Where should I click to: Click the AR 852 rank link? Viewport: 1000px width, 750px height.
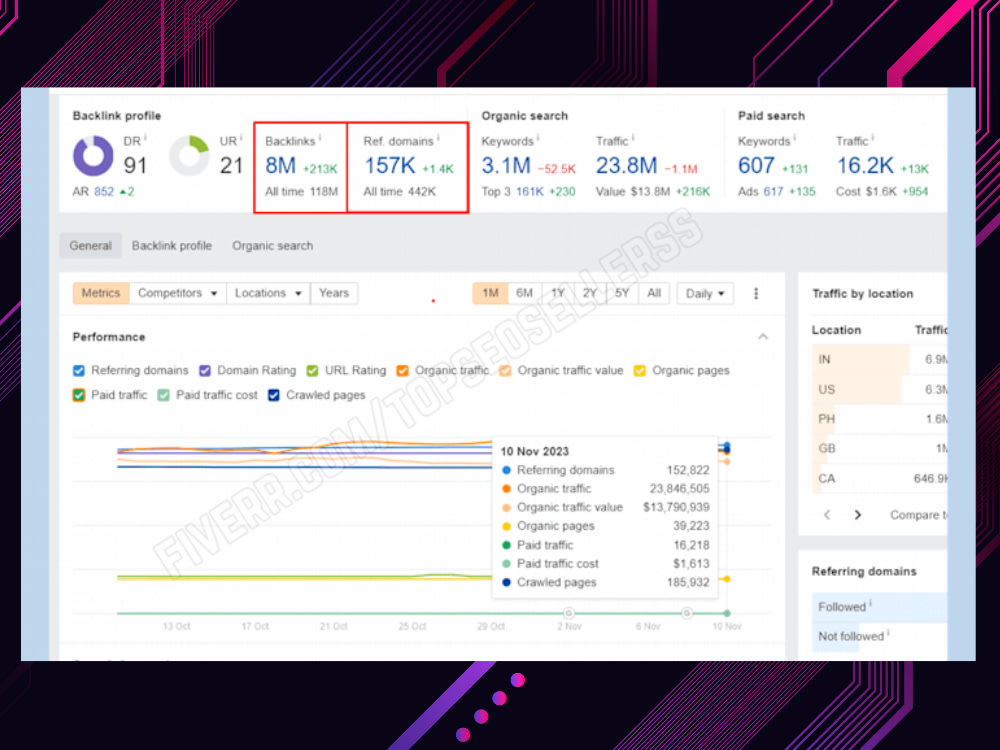click(x=104, y=191)
